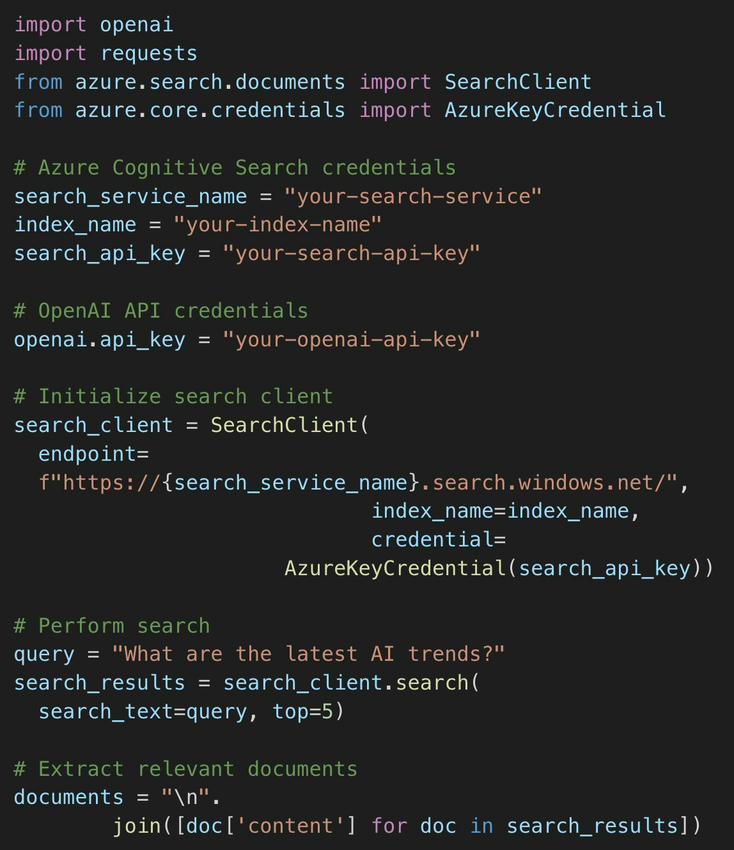
Task: Click the top=5 argument
Action: pyautogui.click(x=302, y=711)
